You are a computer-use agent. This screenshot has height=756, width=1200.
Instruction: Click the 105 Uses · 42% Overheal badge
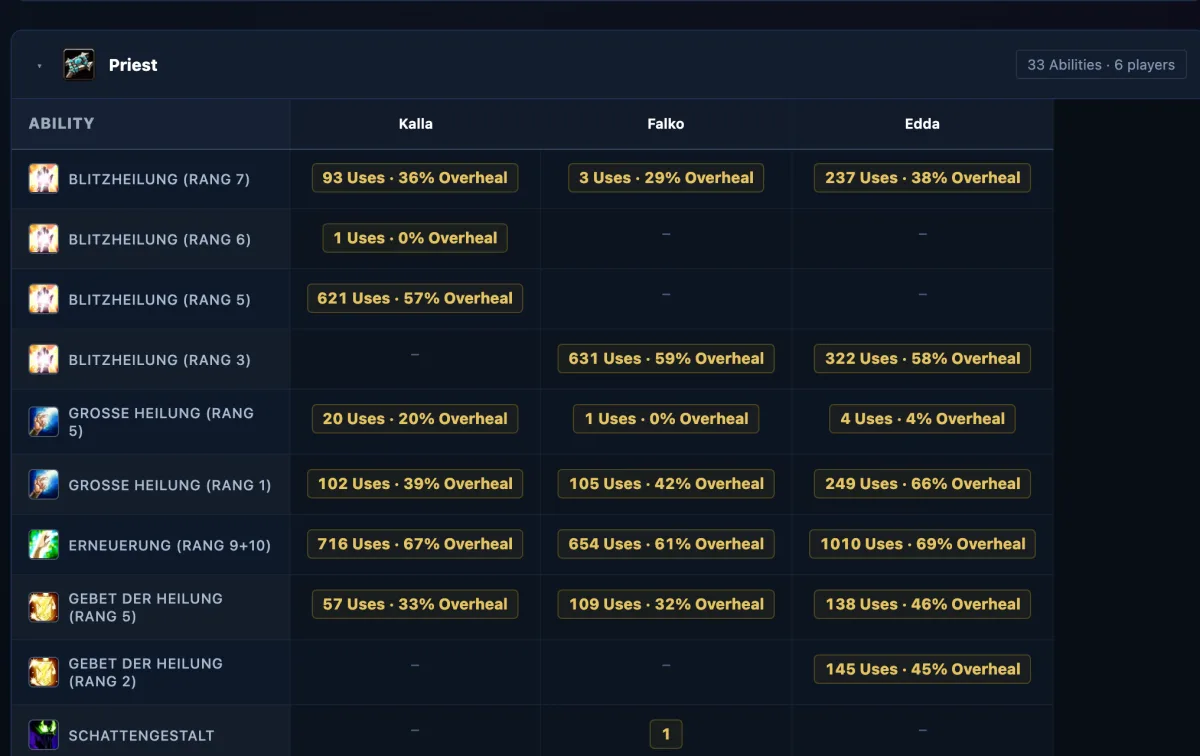pyautogui.click(x=666, y=484)
